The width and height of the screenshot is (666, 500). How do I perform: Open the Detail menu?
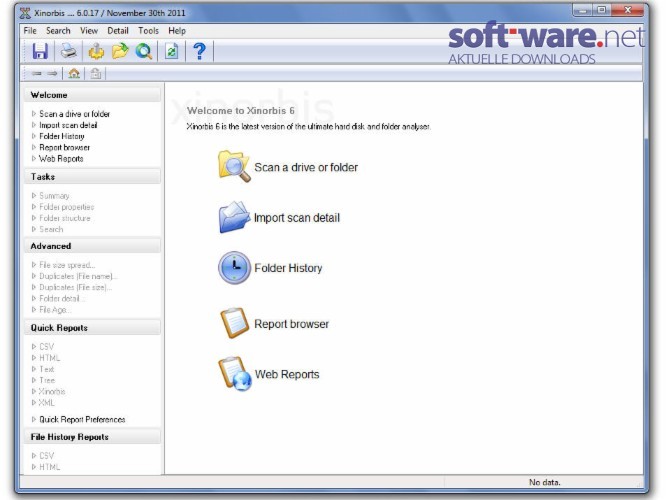pyautogui.click(x=118, y=31)
